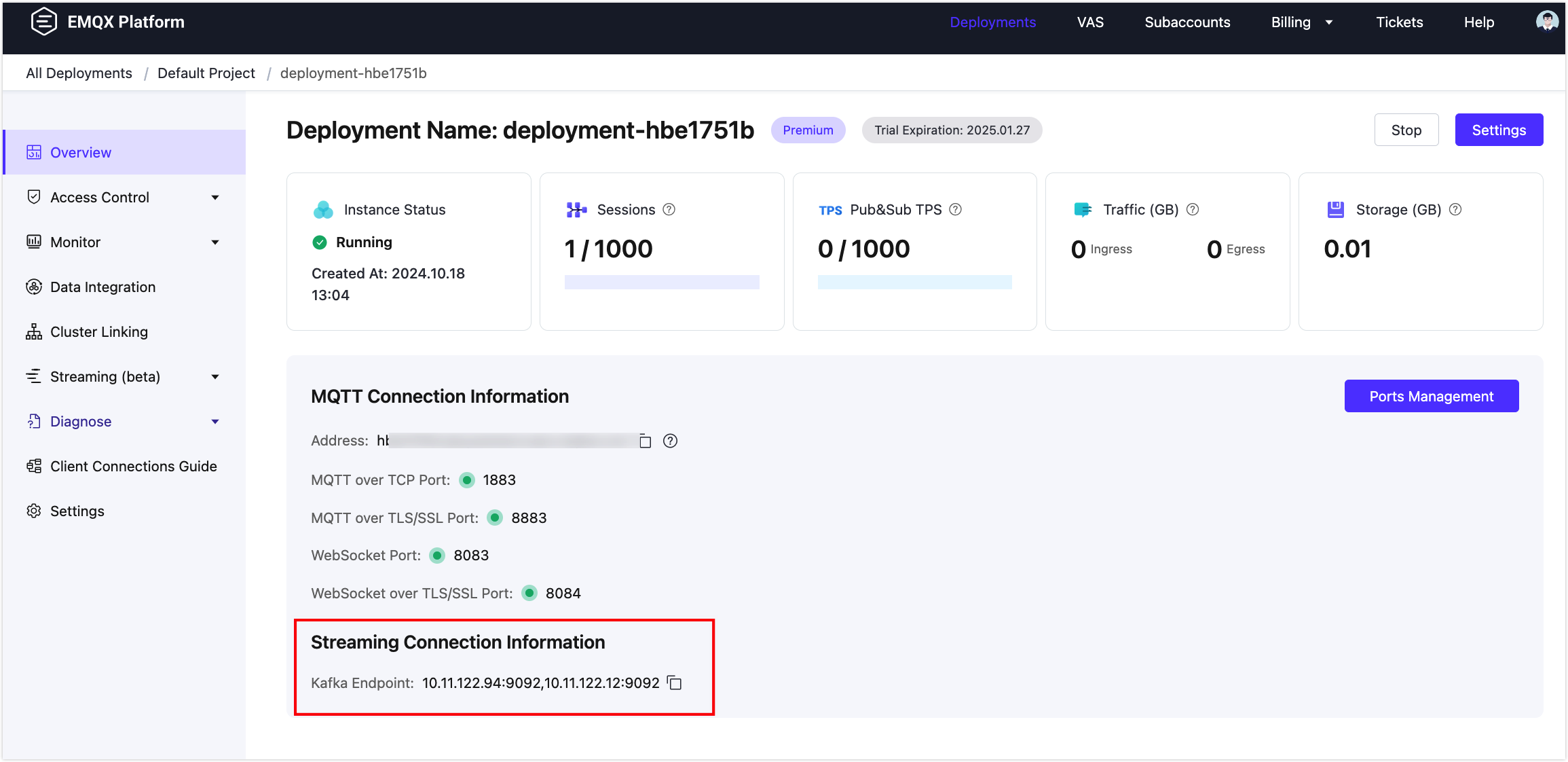Click the Overview sidebar icon
The image size is (1568, 762).
pos(34,152)
